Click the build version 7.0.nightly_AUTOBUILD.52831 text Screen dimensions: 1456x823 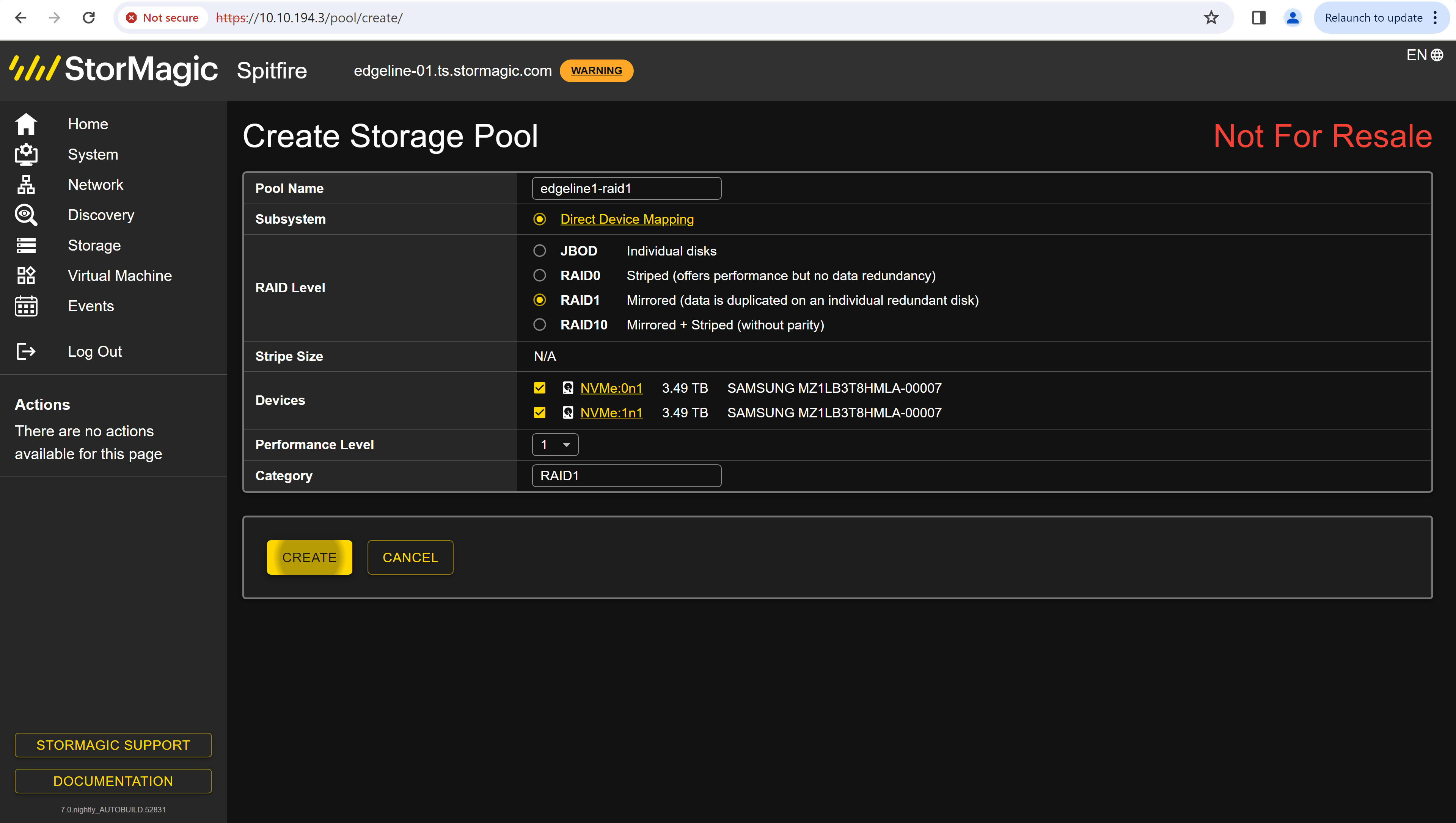click(113, 809)
